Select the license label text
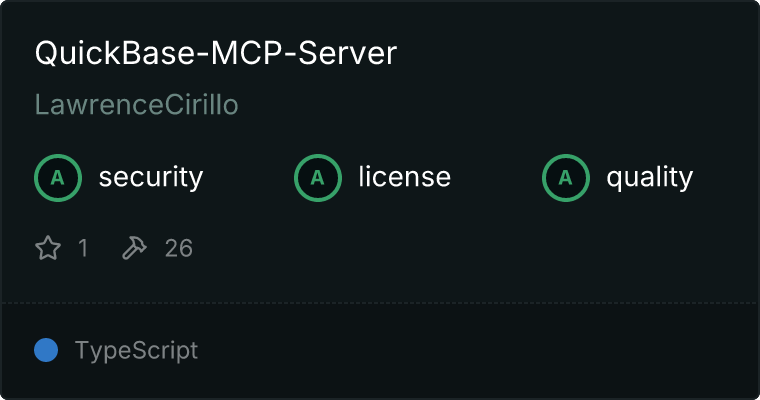 405,176
